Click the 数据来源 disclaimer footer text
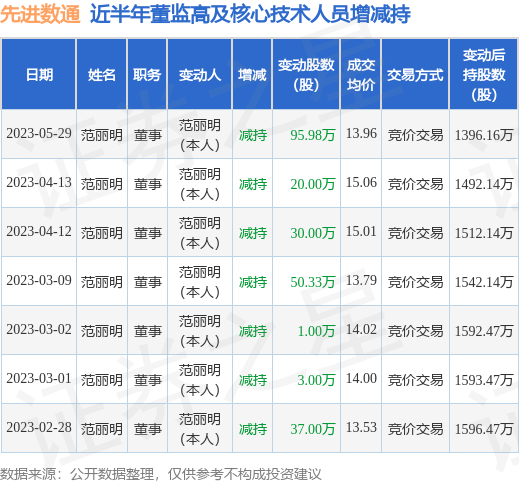The height and width of the screenshot is (483, 519). click(161, 474)
